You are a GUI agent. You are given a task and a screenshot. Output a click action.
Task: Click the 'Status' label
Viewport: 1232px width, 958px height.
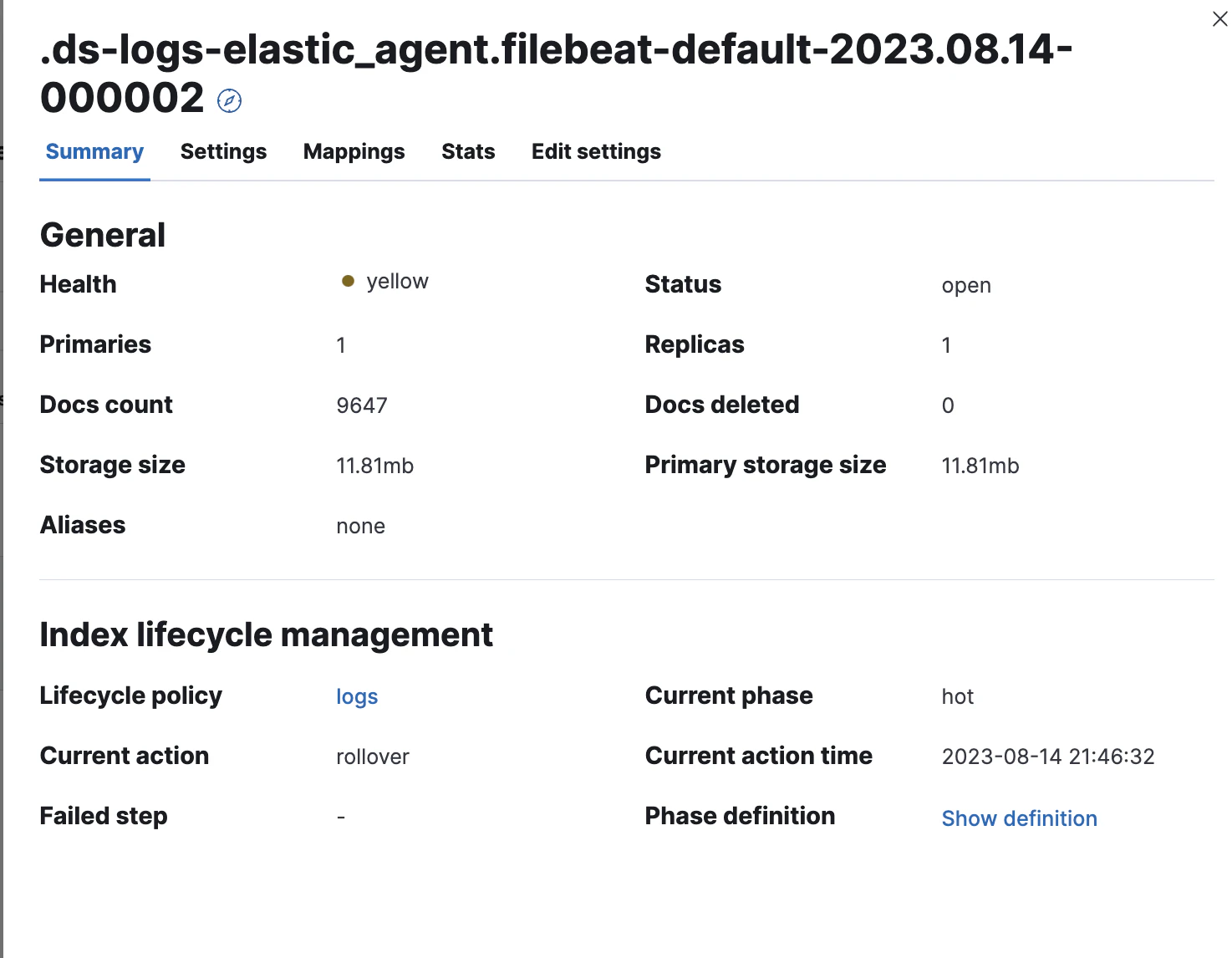click(683, 284)
